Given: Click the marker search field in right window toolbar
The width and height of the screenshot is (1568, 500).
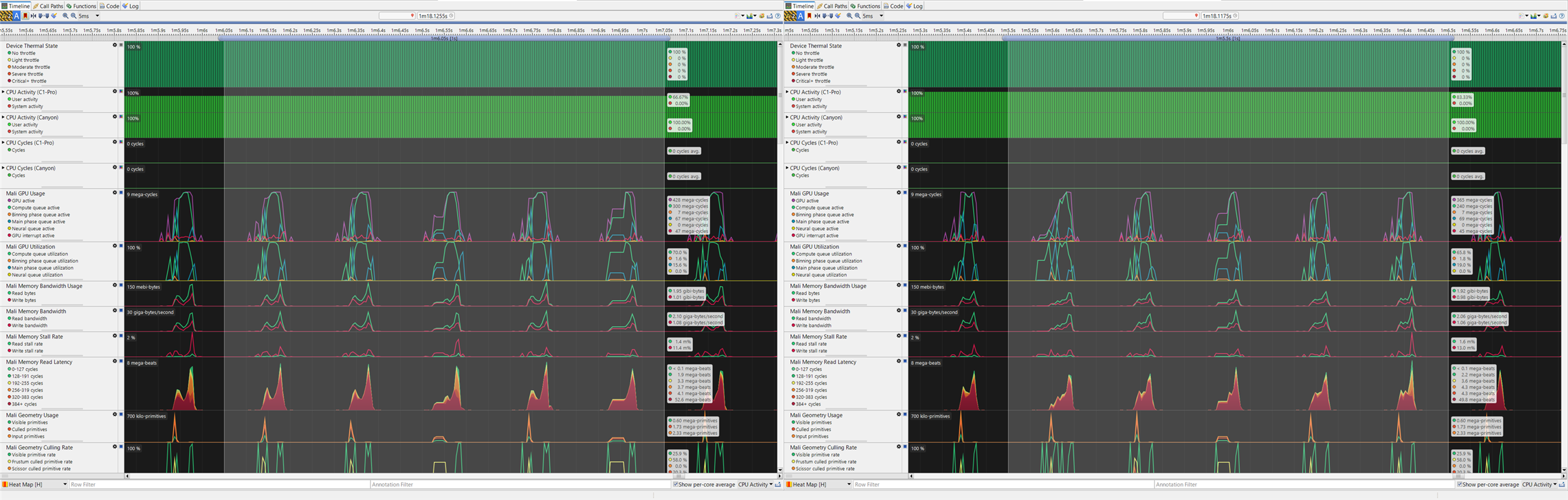Looking at the screenshot, I should [x=1181, y=16].
